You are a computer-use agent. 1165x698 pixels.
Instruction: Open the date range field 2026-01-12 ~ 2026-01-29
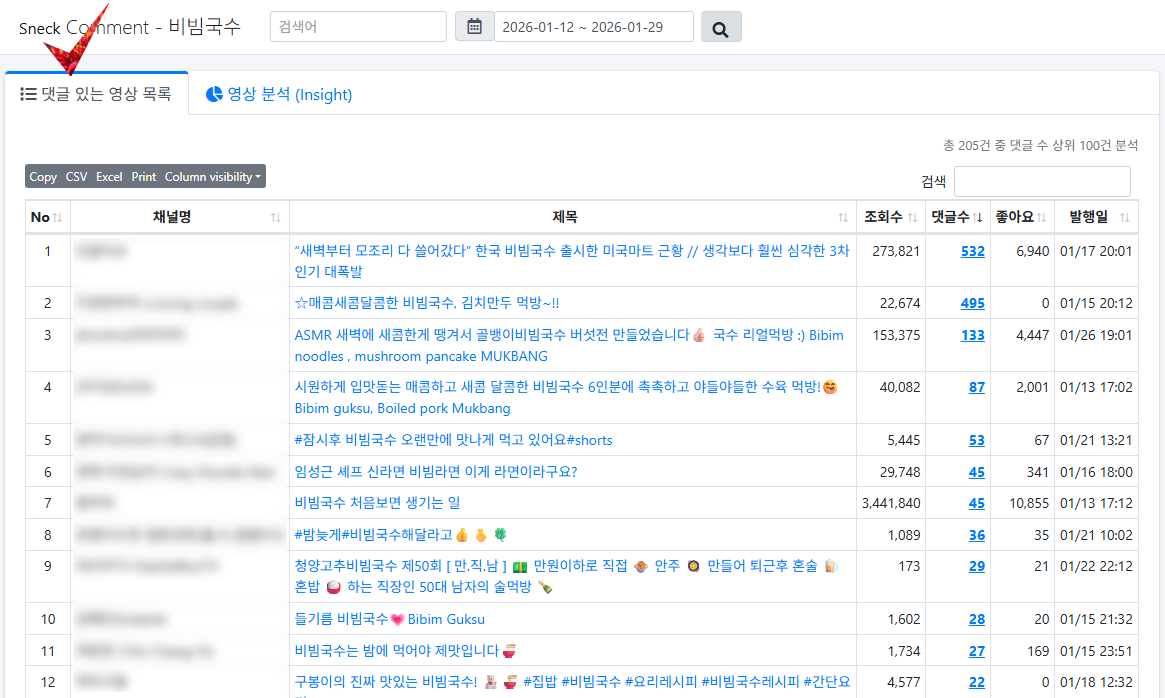tap(594, 27)
